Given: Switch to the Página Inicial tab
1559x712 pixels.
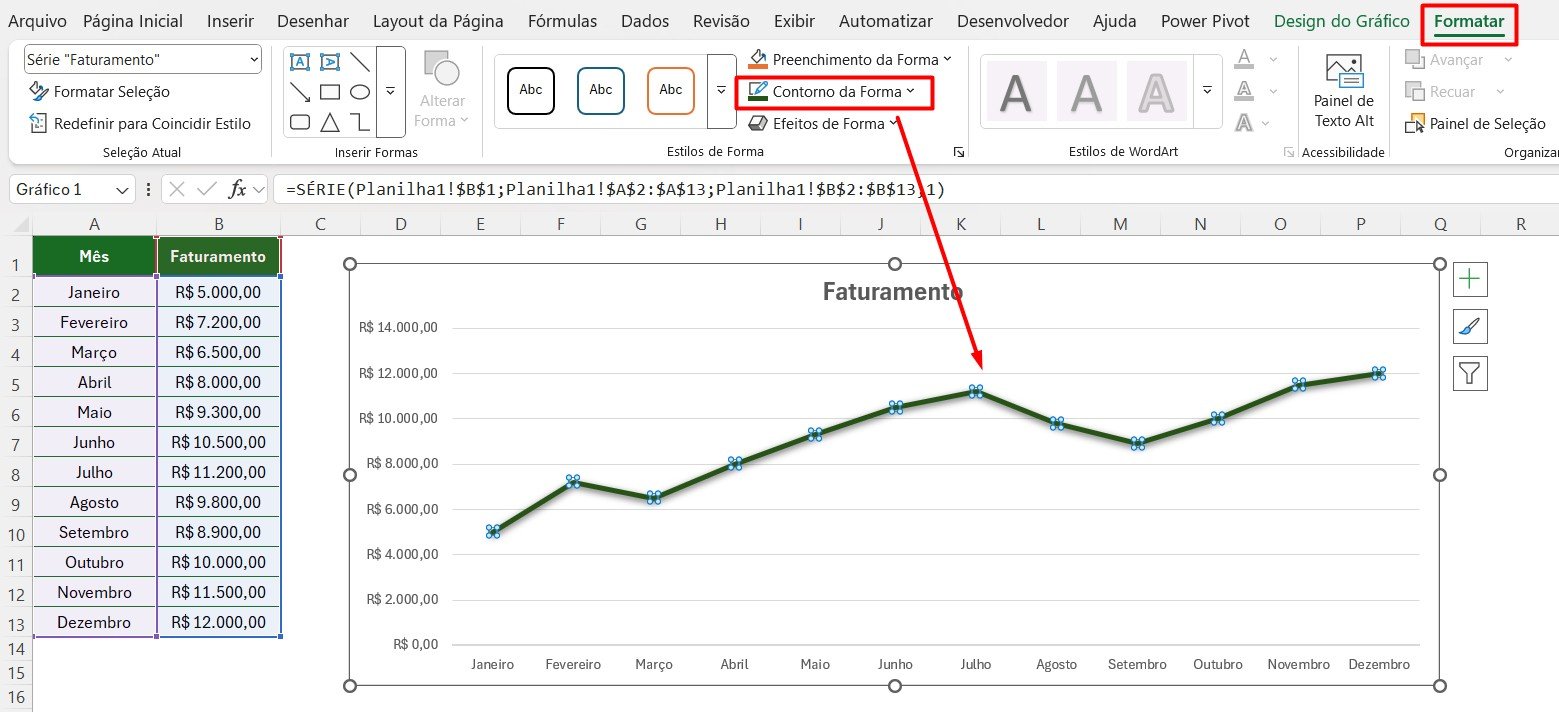Looking at the screenshot, I should click(133, 21).
